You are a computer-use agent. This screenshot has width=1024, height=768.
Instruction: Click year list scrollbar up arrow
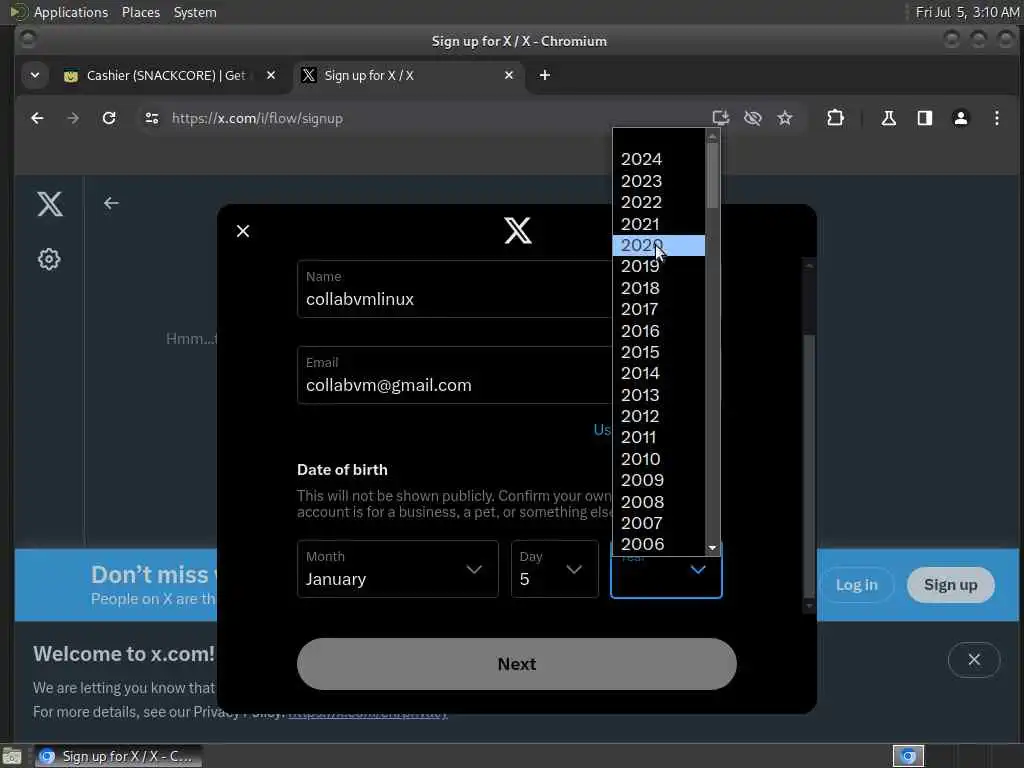pyautogui.click(x=712, y=136)
